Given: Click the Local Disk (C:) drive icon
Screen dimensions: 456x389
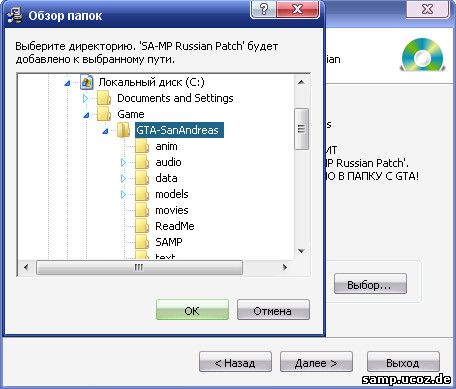Looking at the screenshot, I should pos(87,82).
